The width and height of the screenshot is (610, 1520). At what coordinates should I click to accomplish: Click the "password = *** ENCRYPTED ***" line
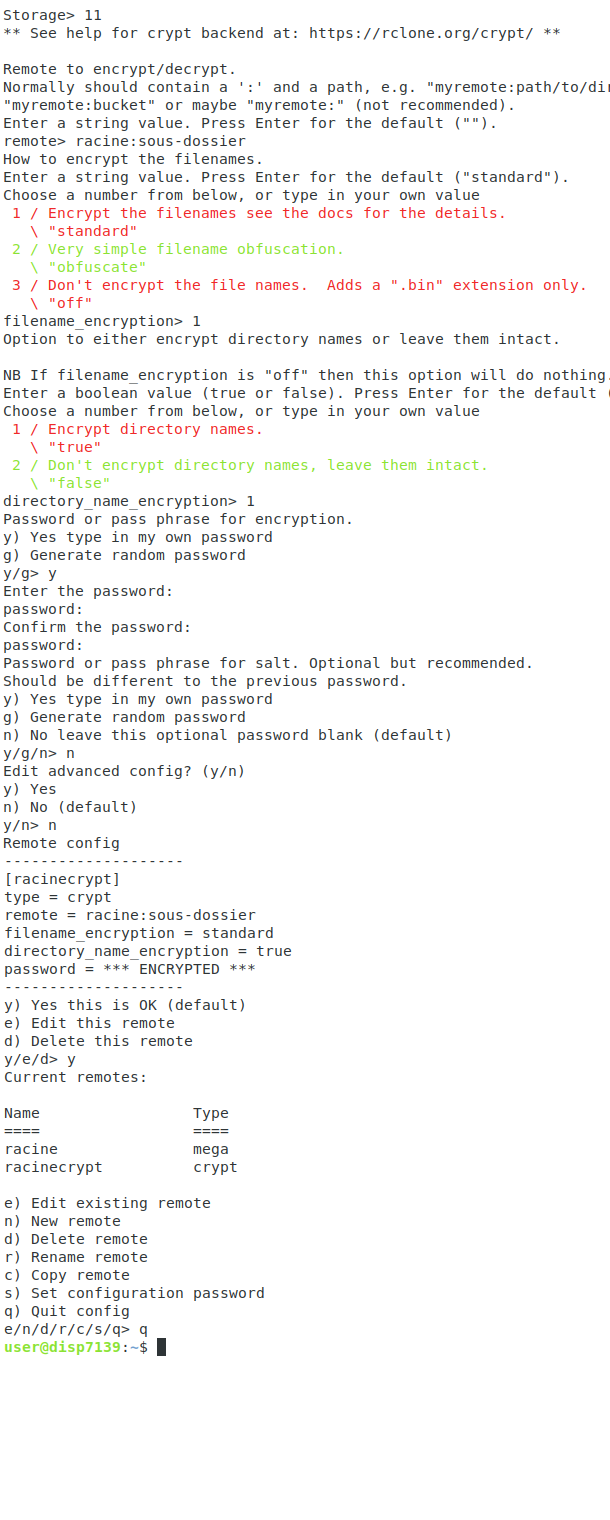pyautogui.click(x=129, y=969)
